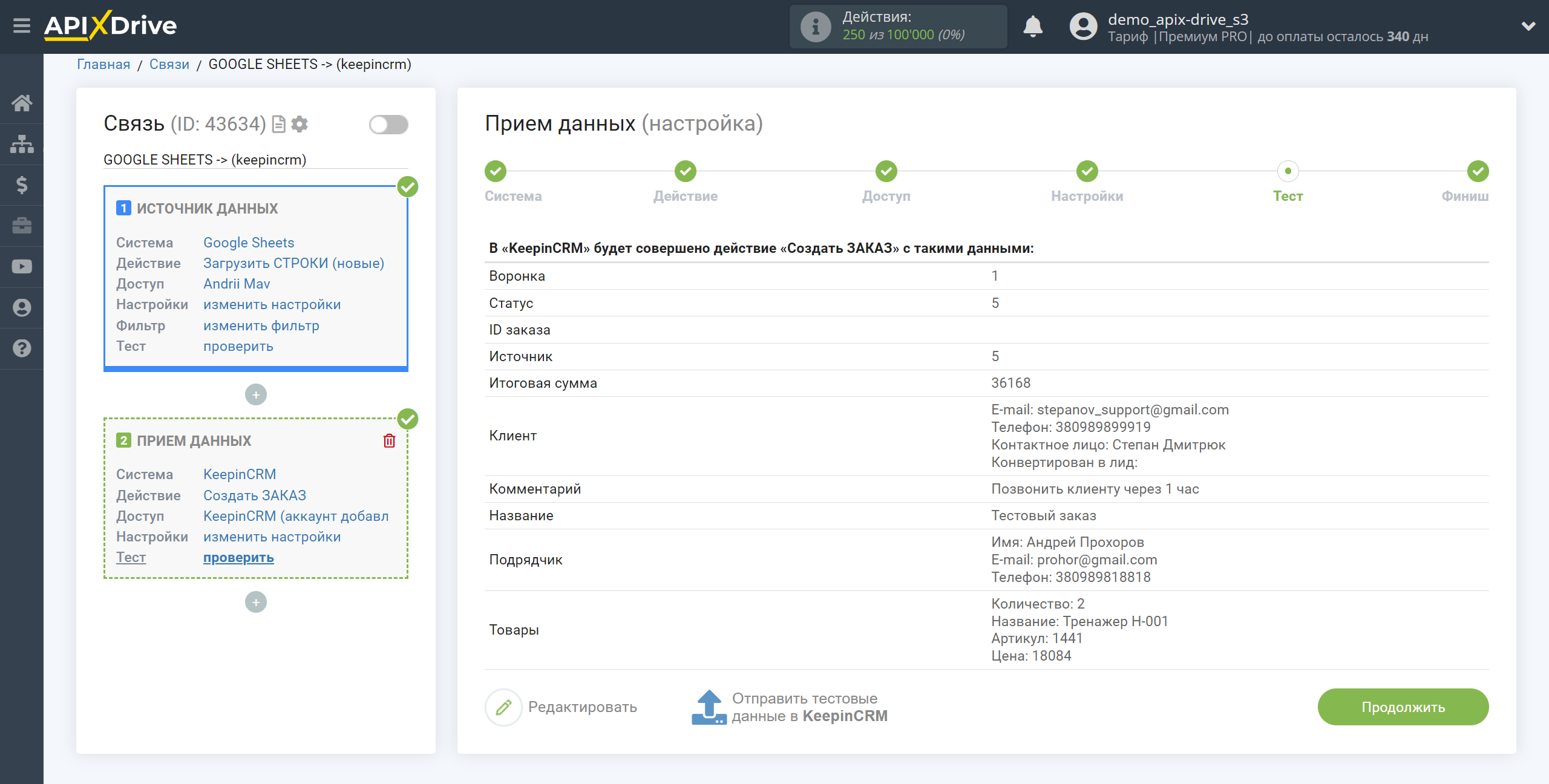Click the Редактировать label
The height and width of the screenshot is (784, 1549).
(583, 707)
